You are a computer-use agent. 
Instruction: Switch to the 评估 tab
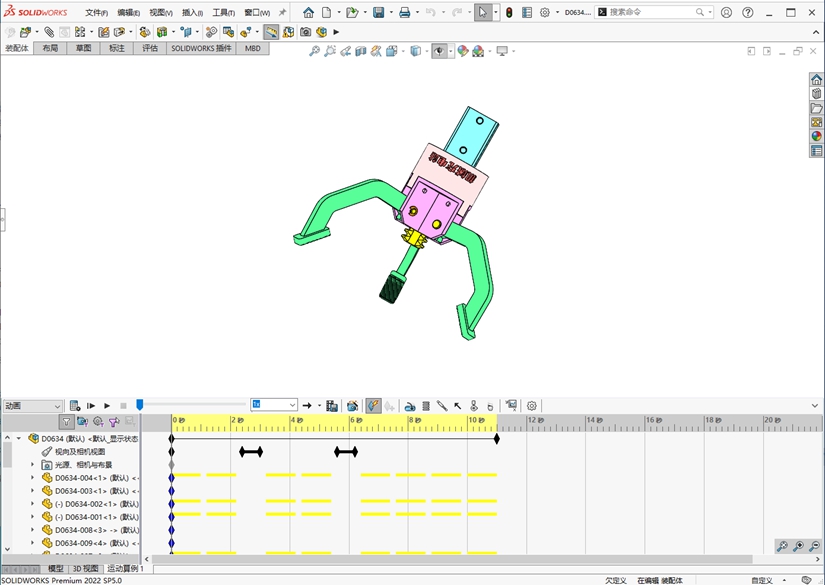point(149,48)
